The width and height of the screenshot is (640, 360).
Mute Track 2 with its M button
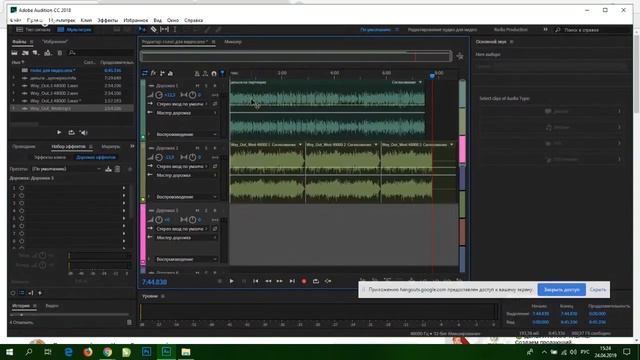click(198, 148)
